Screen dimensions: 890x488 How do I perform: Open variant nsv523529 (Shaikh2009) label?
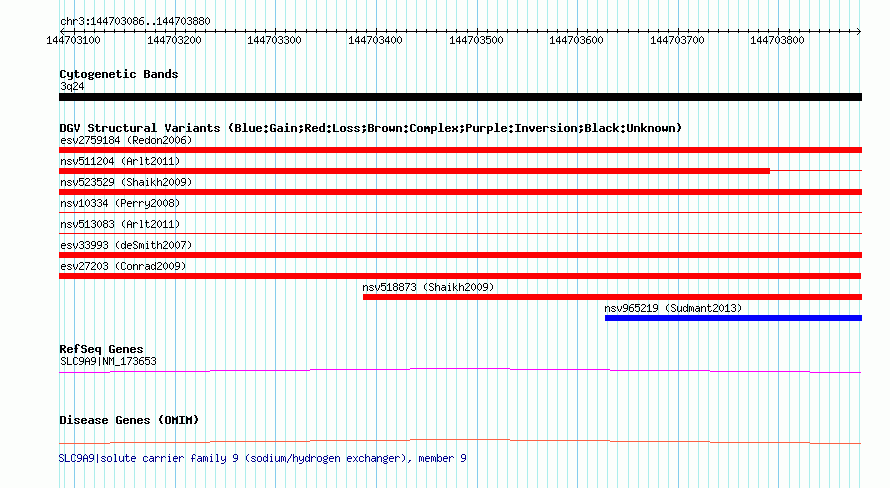(x=126, y=182)
